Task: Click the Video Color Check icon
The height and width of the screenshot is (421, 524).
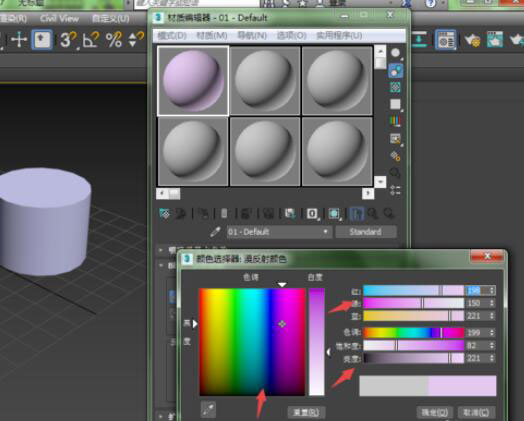Action: [396, 122]
